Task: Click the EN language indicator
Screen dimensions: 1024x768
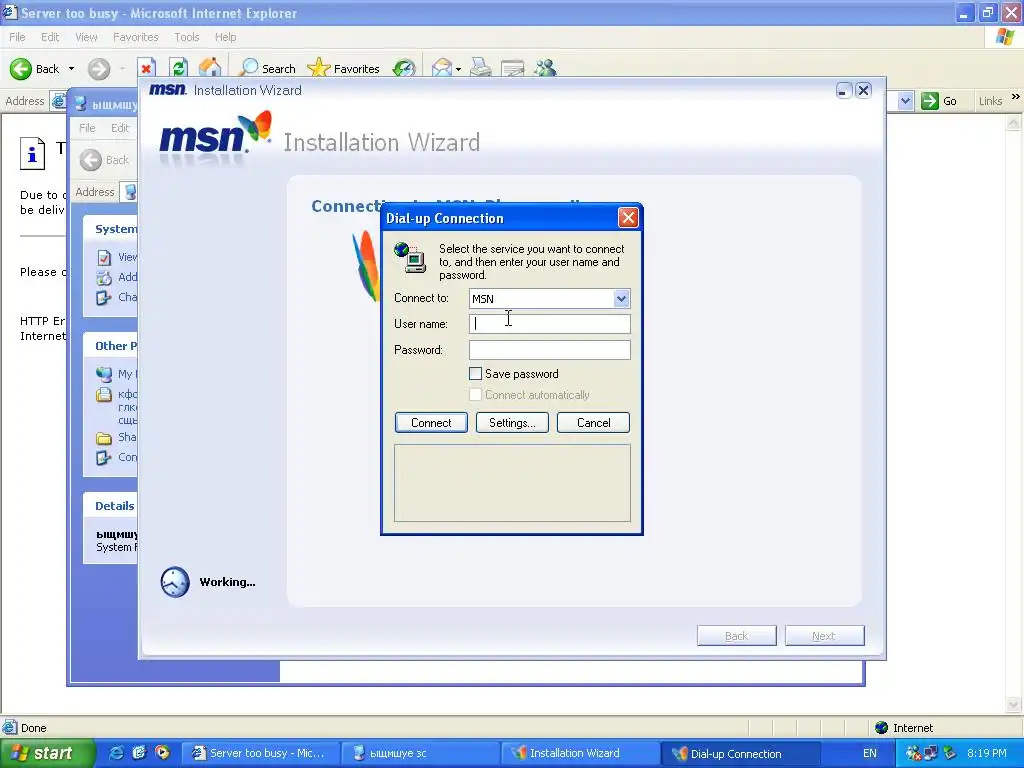Action: (869, 754)
